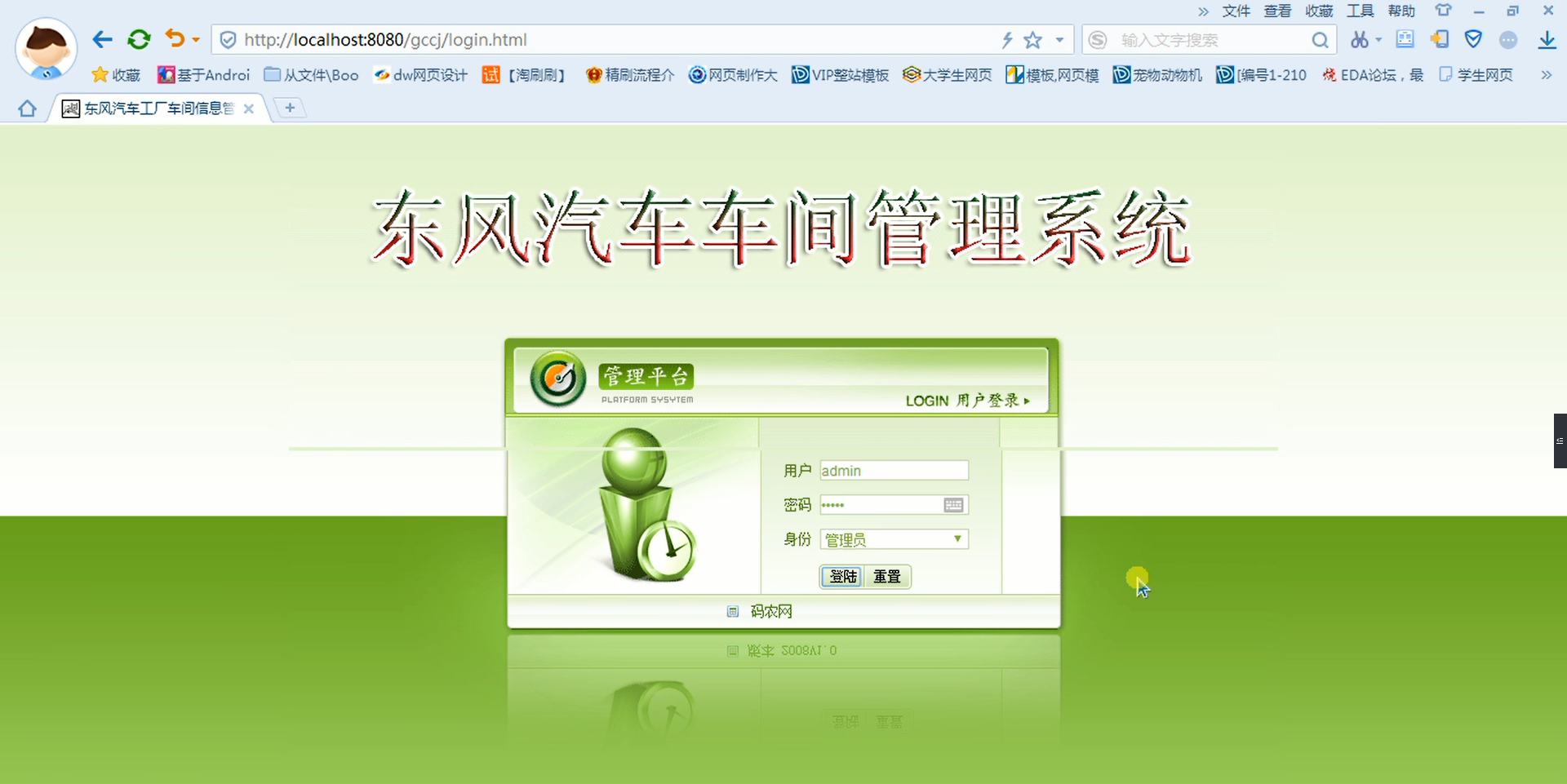Expand dropdown beside scissors icon
Viewport: 1567px width, 784px height.
tap(1378, 39)
